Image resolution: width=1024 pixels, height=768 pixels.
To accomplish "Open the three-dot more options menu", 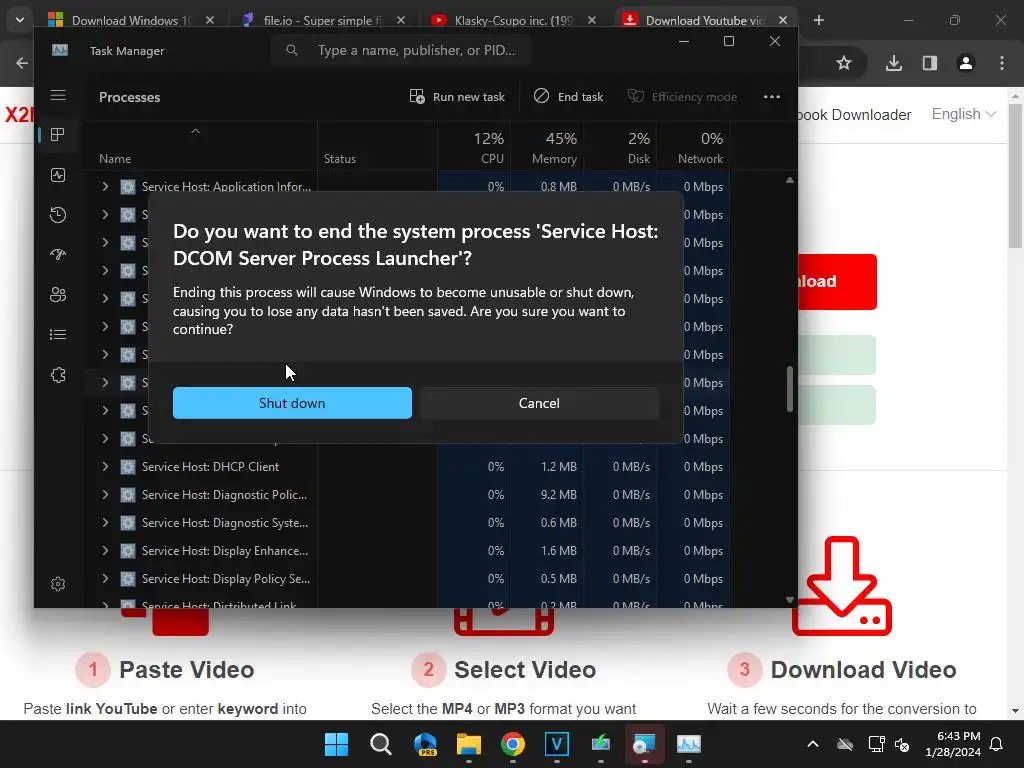I will (772, 97).
